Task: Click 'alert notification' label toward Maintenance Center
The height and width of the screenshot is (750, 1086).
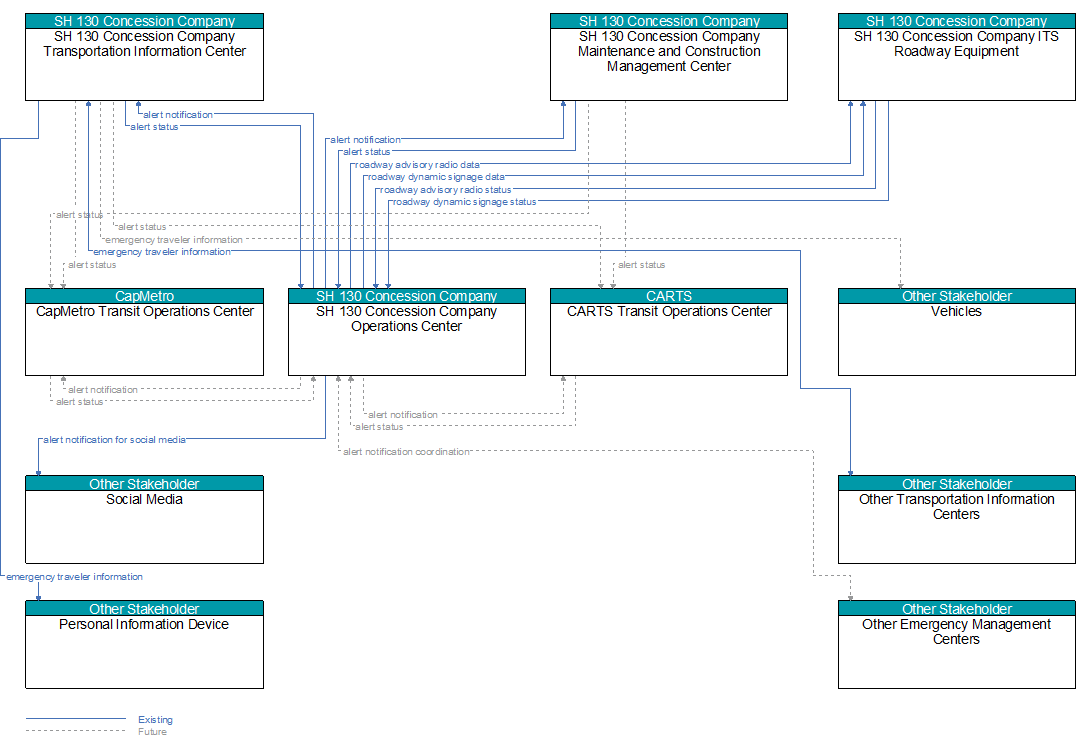Action: (x=365, y=140)
